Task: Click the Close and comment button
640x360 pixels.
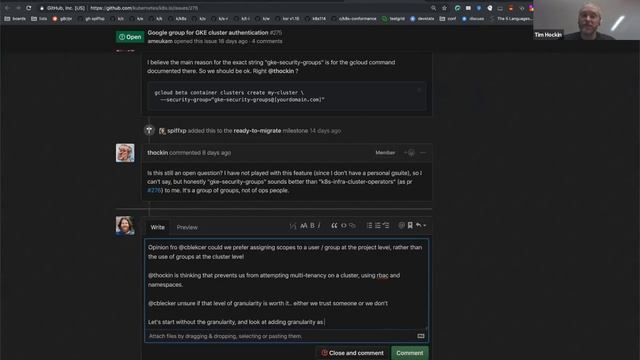Action: click(352, 353)
